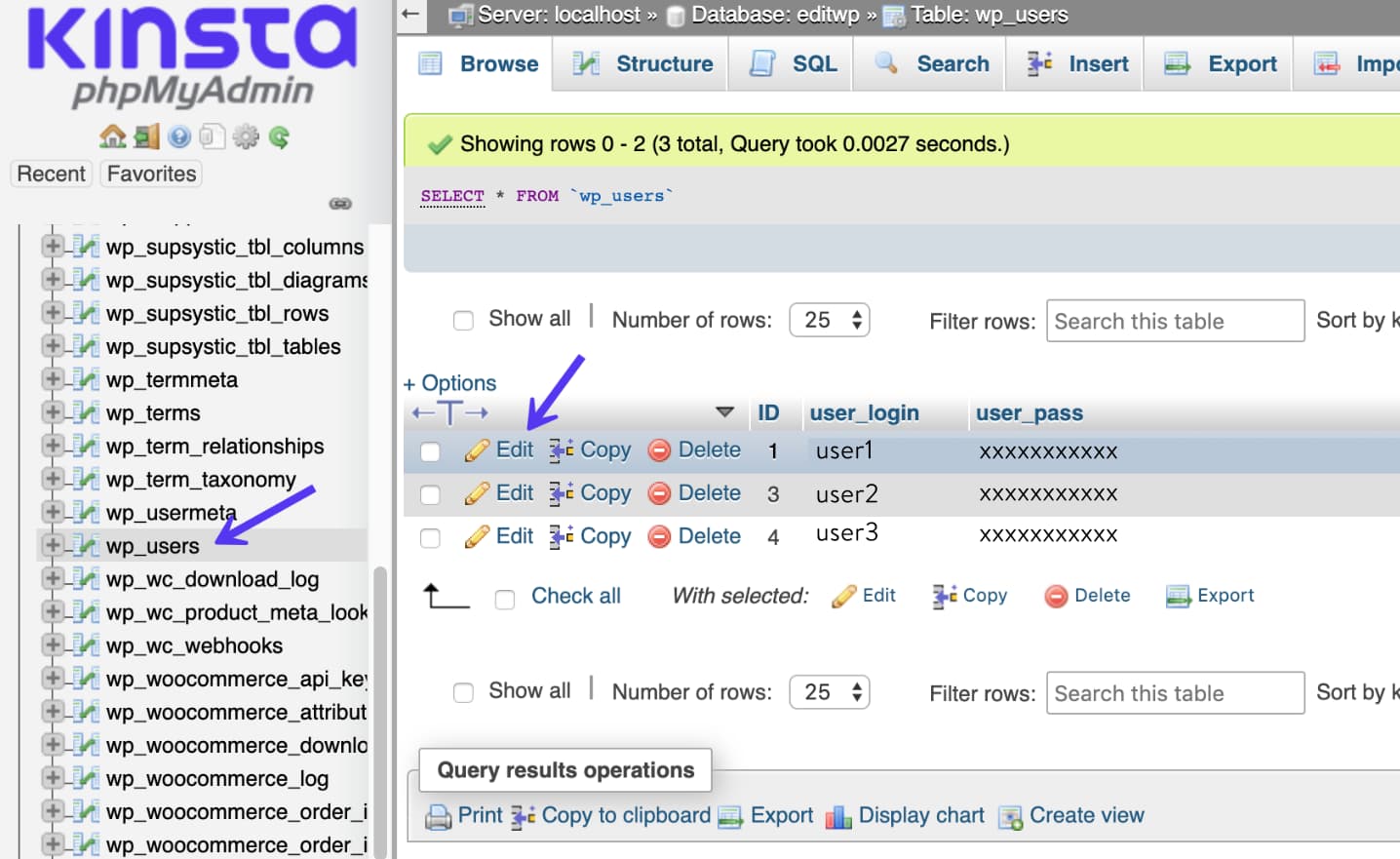
Task: Open the phpMyAdmin documentation question-mark icon
Action: [x=179, y=137]
